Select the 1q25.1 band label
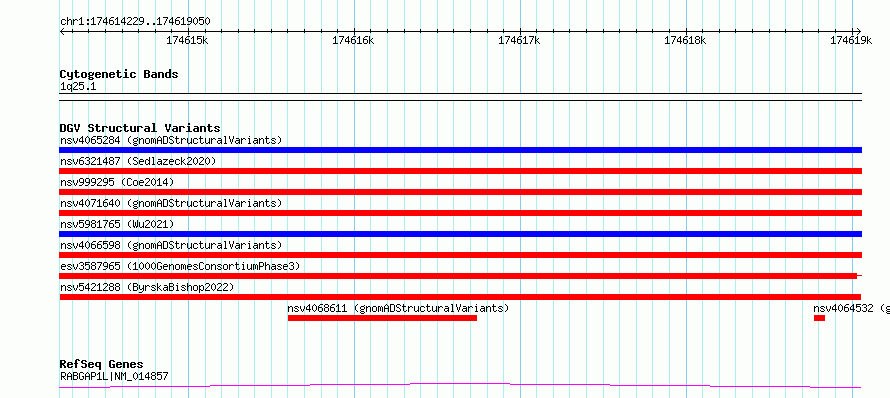Image resolution: width=890 pixels, height=398 pixels. 78,86
